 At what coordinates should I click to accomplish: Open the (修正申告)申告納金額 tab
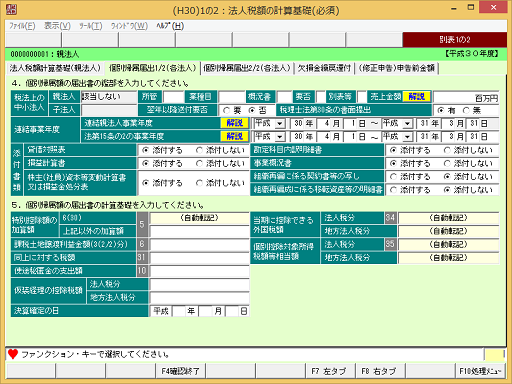point(397,68)
